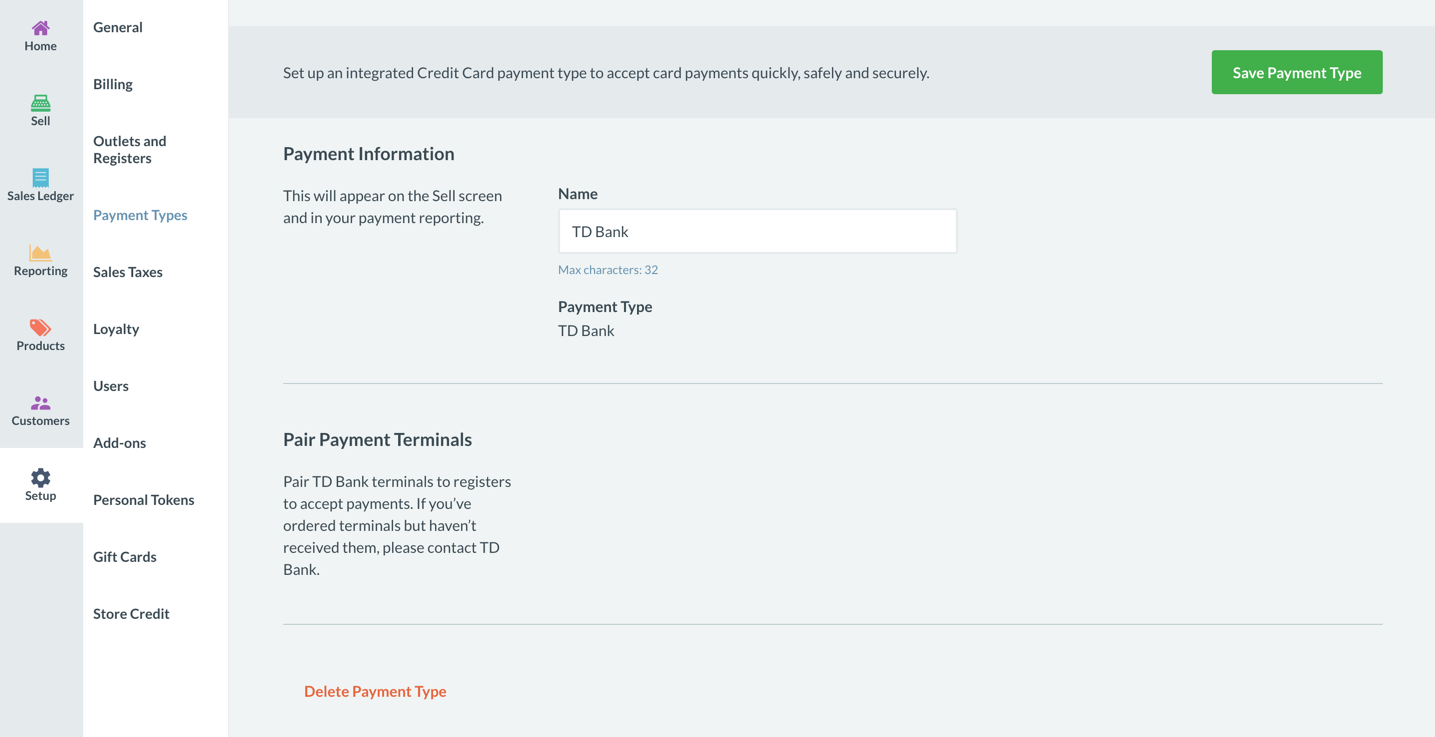Viewport: 1435px width, 737px height.
Task: Click the Name field label
Action: [578, 194]
